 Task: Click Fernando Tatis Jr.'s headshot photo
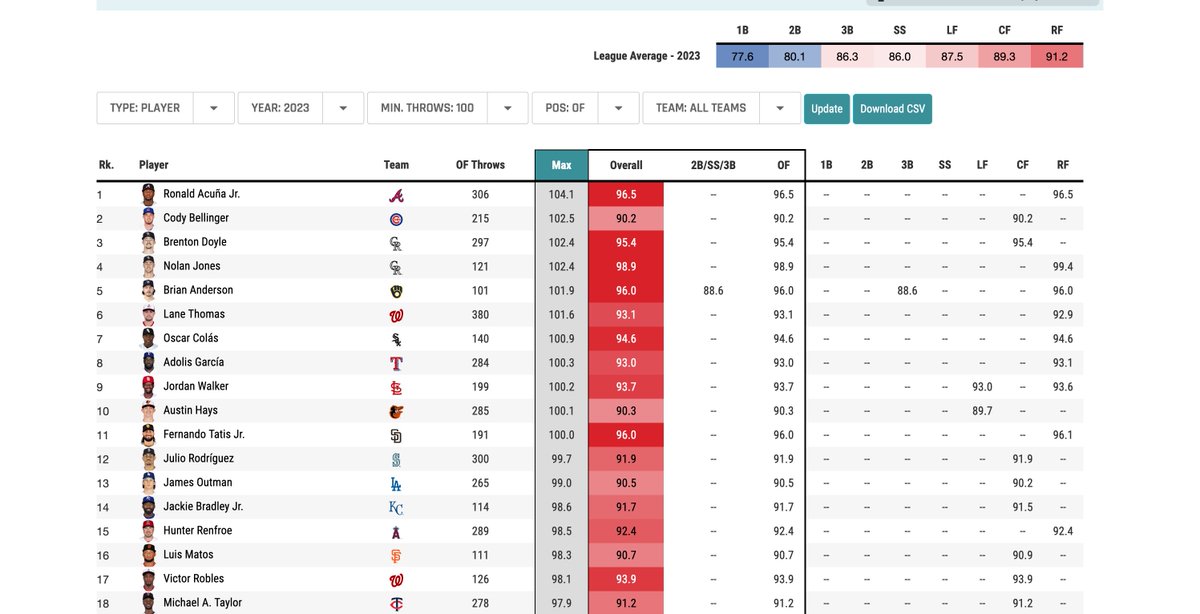pyautogui.click(x=149, y=434)
